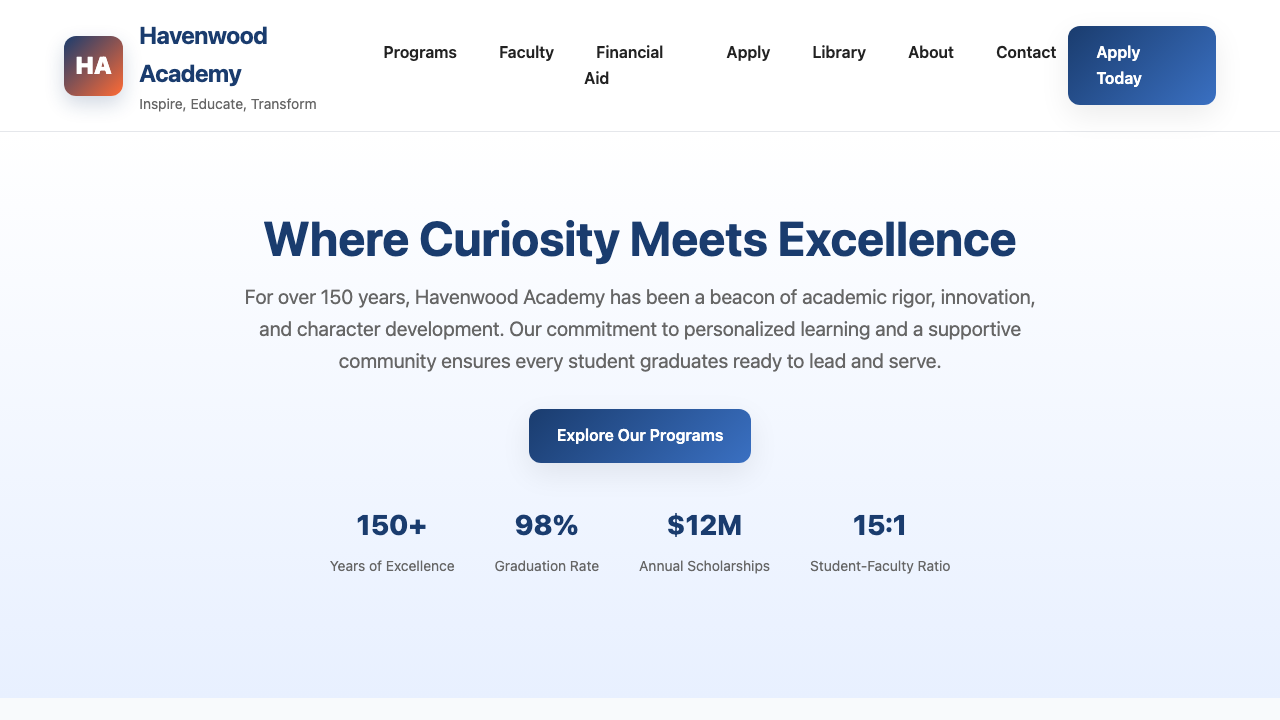Open the About page
Viewport: 1280px width, 720px height.
(930, 52)
